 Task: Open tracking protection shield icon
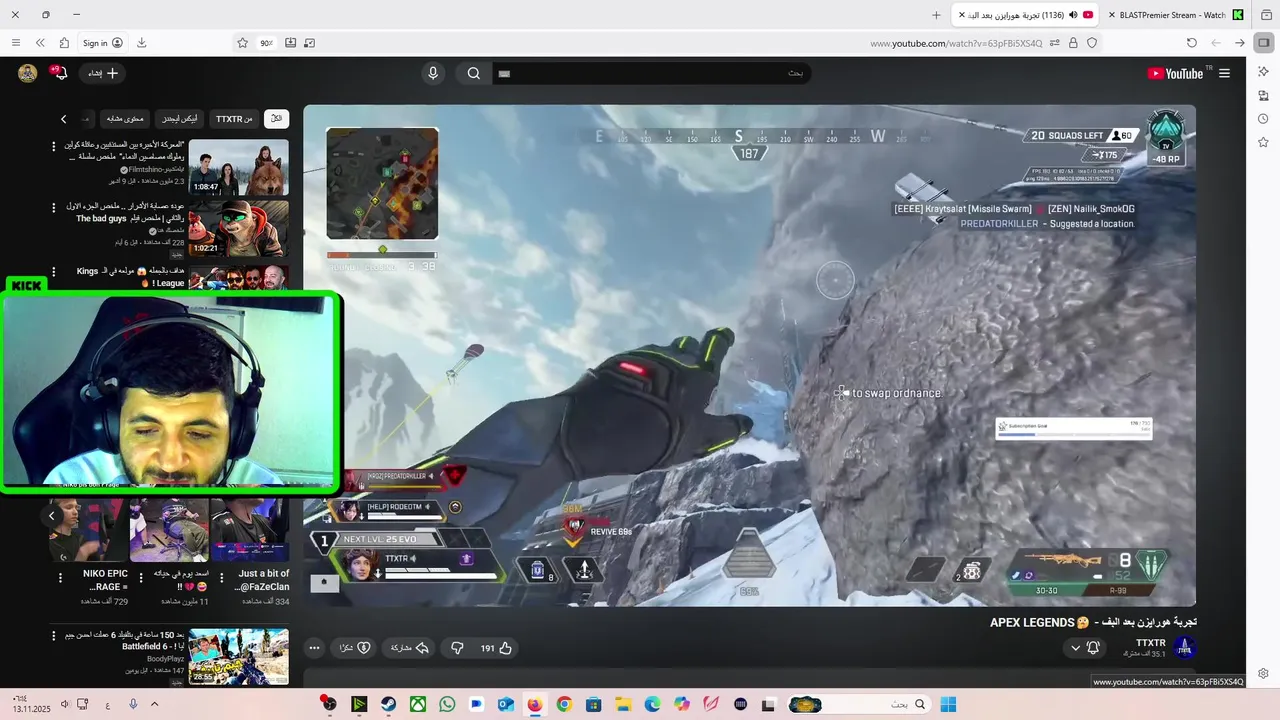point(1092,43)
